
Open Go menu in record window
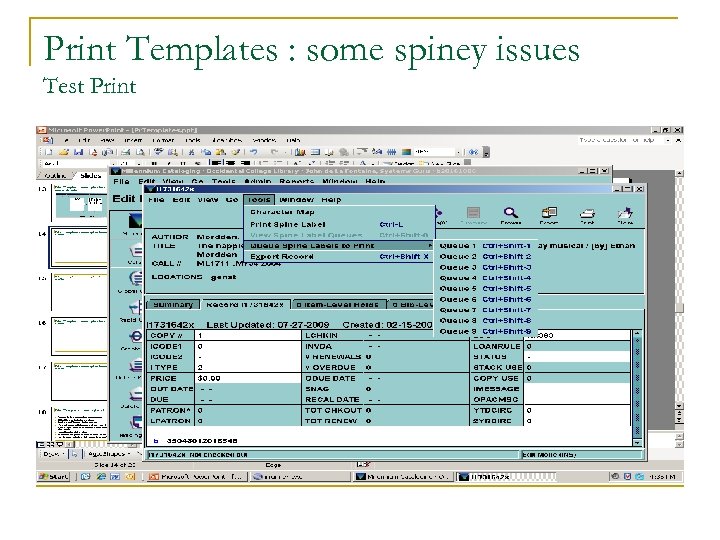[x=232, y=200]
